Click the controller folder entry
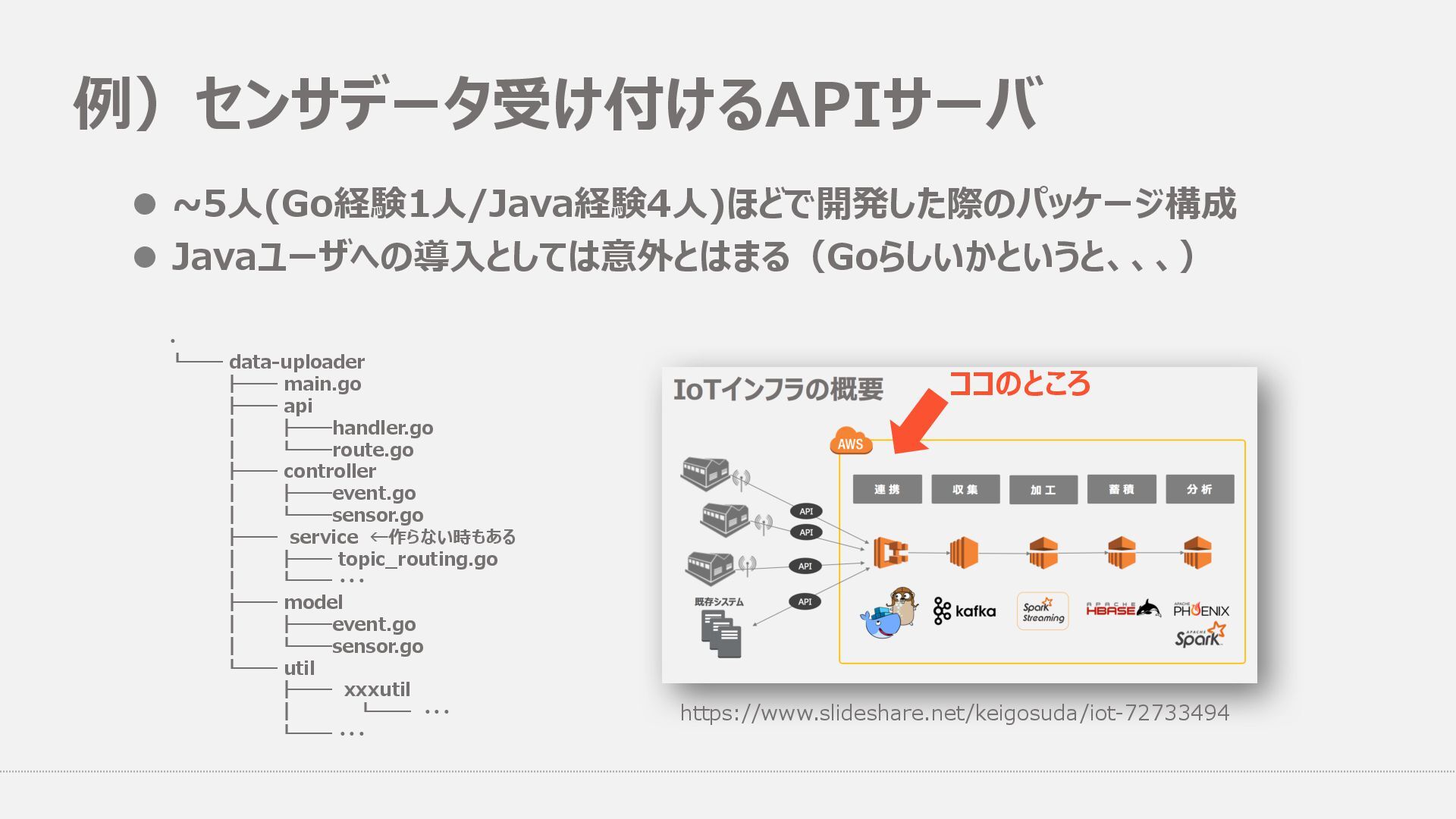Viewport: 1456px width, 819px height. click(329, 471)
